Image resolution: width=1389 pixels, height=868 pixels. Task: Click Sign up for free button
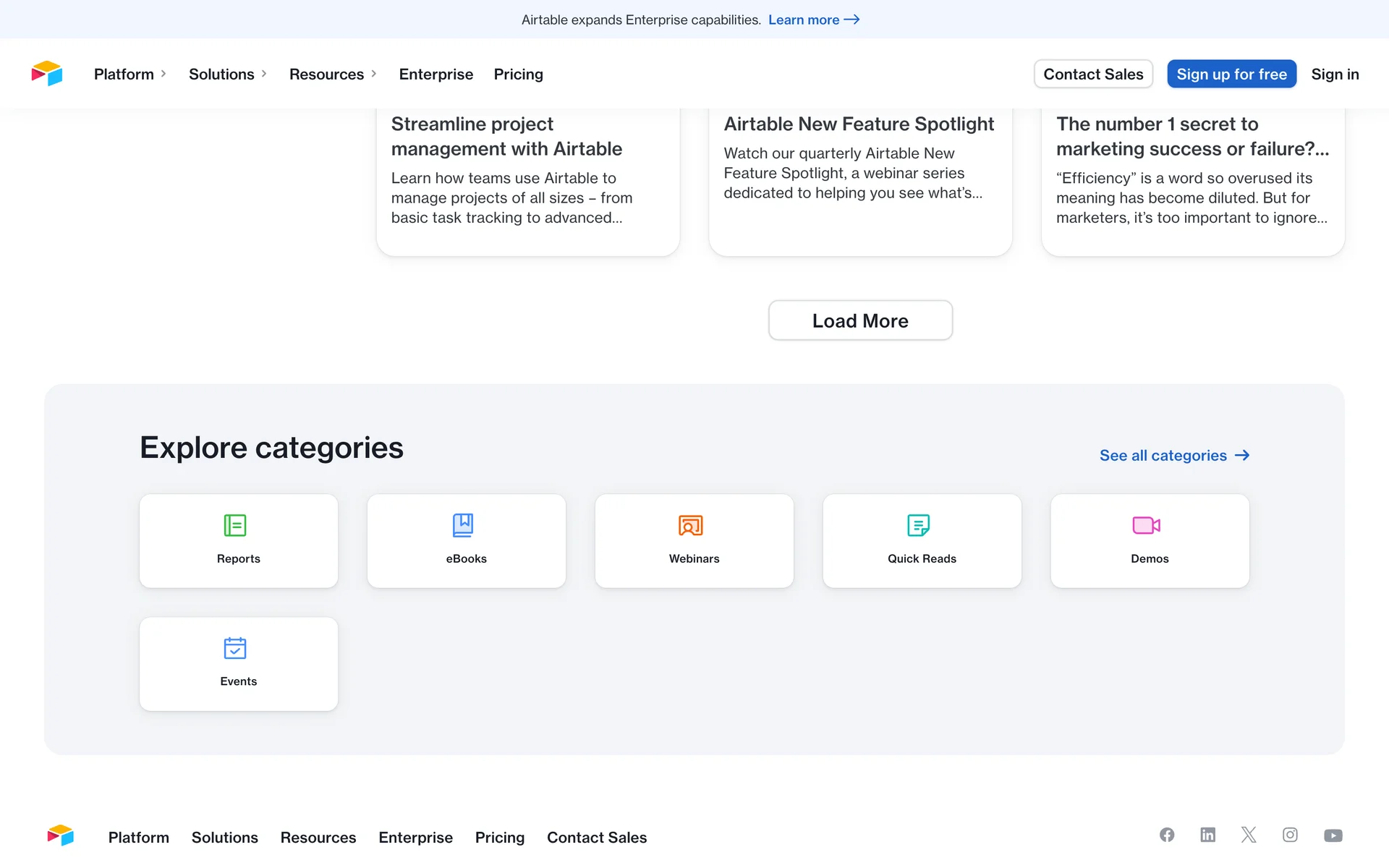tap(1231, 74)
